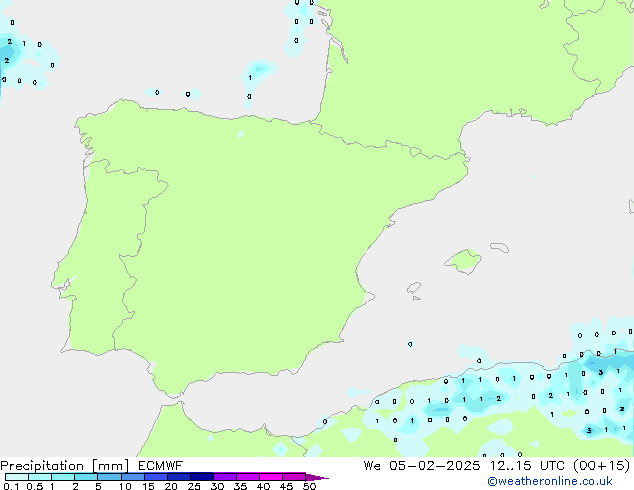Click the "25" legend scale label
The height and width of the screenshot is (490, 634).
point(194,486)
